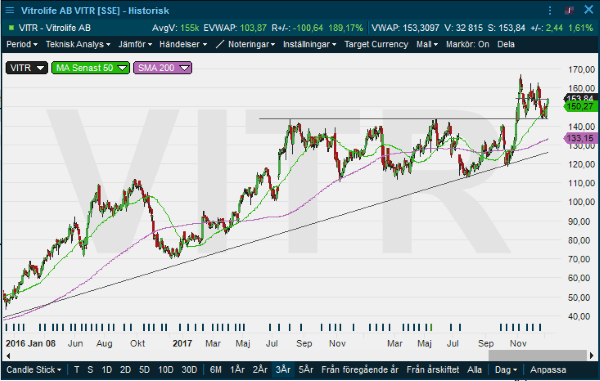
Task: Toggle Markör: On setting
Action: (468, 44)
